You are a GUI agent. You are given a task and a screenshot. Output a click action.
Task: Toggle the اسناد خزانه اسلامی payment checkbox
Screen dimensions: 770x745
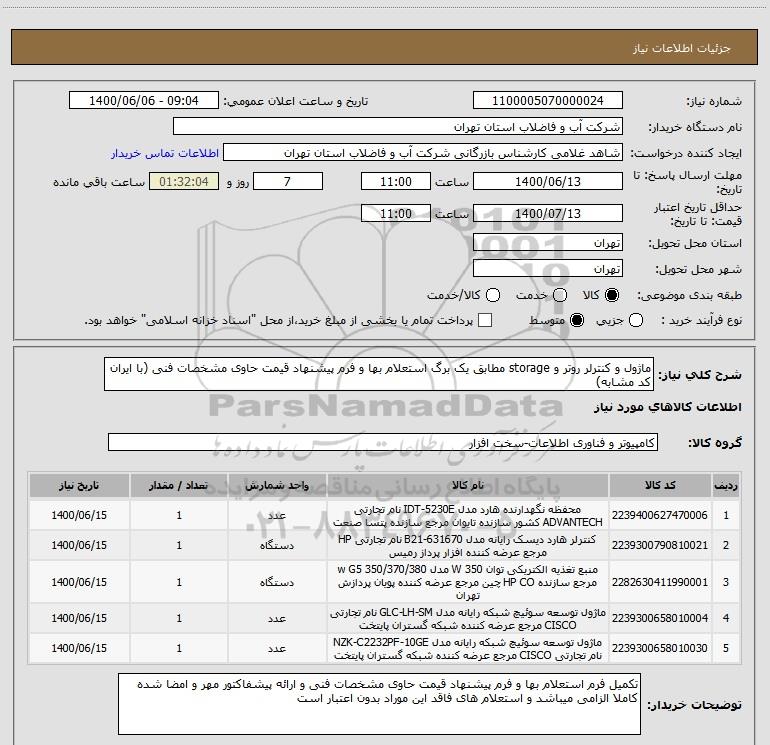pyautogui.click(x=485, y=320)
